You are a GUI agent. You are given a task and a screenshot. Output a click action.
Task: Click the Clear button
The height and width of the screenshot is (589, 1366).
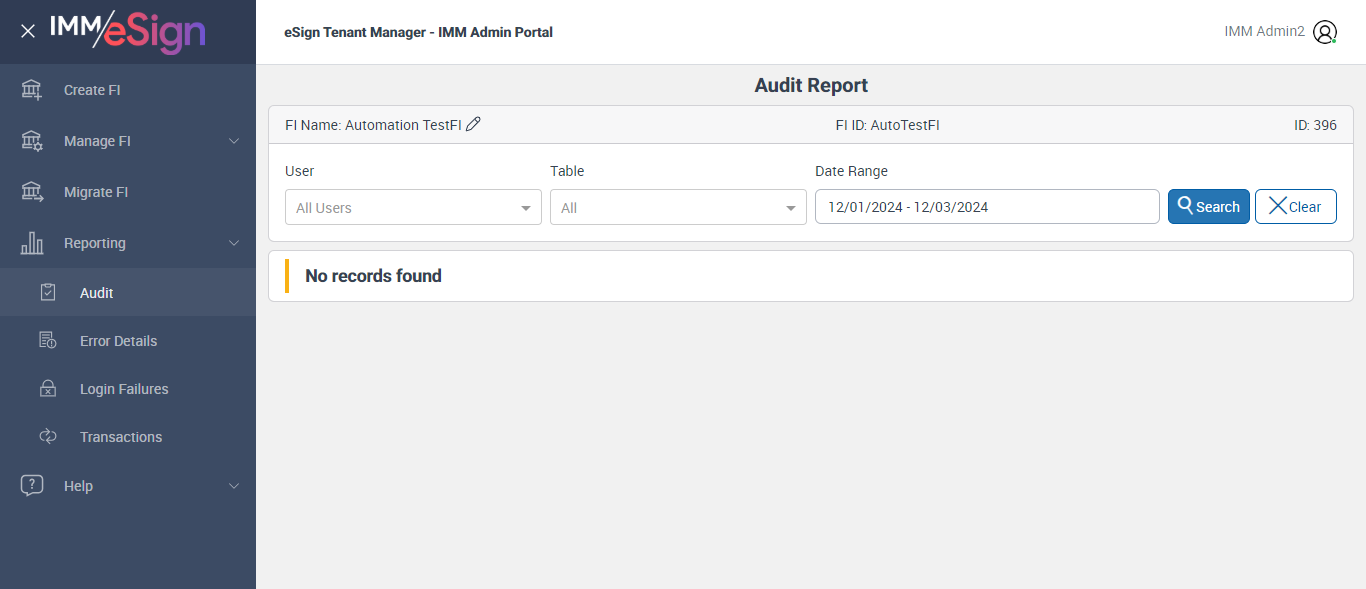[1295, 207]
